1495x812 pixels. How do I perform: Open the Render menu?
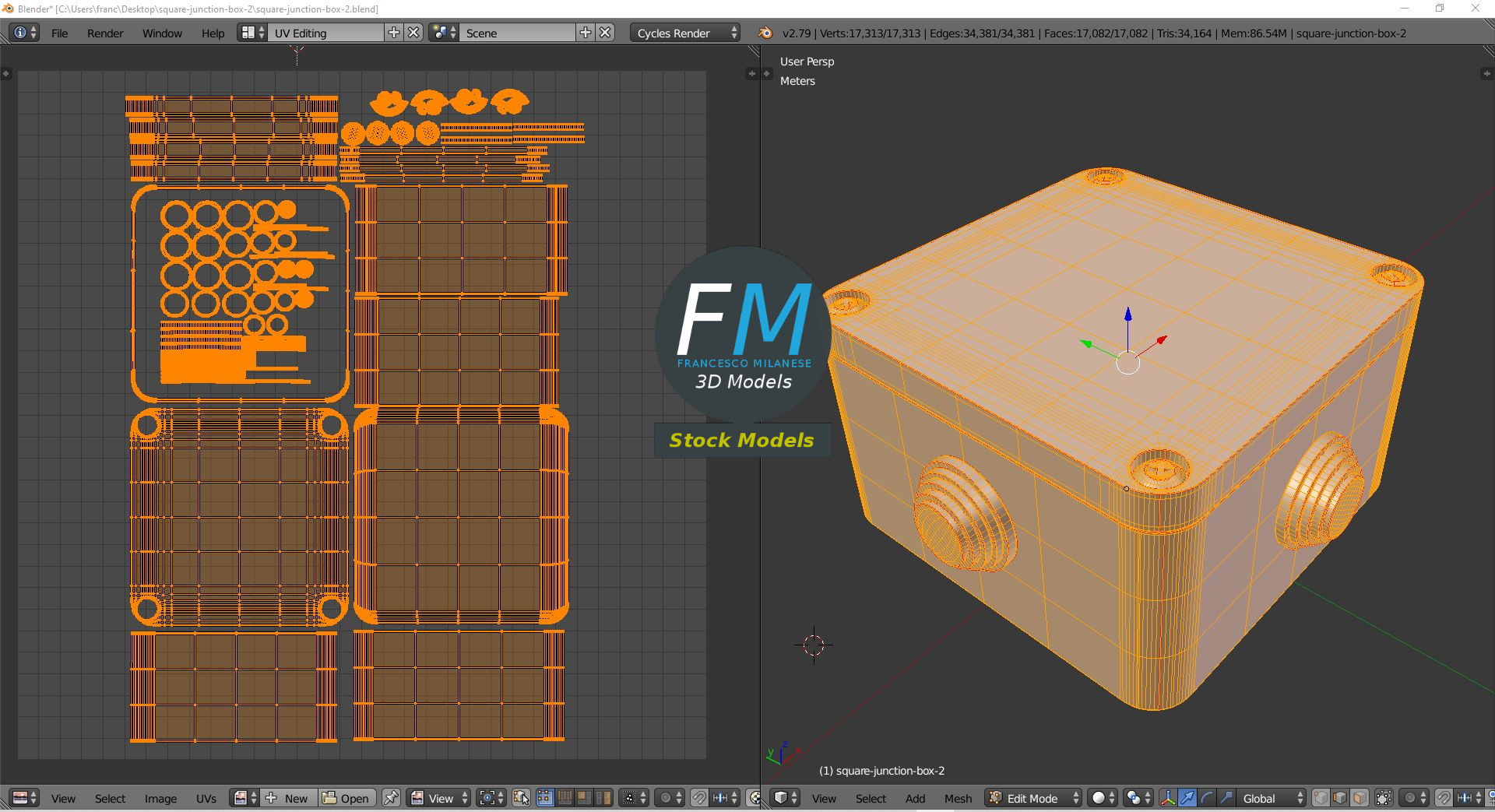[105, 33]
